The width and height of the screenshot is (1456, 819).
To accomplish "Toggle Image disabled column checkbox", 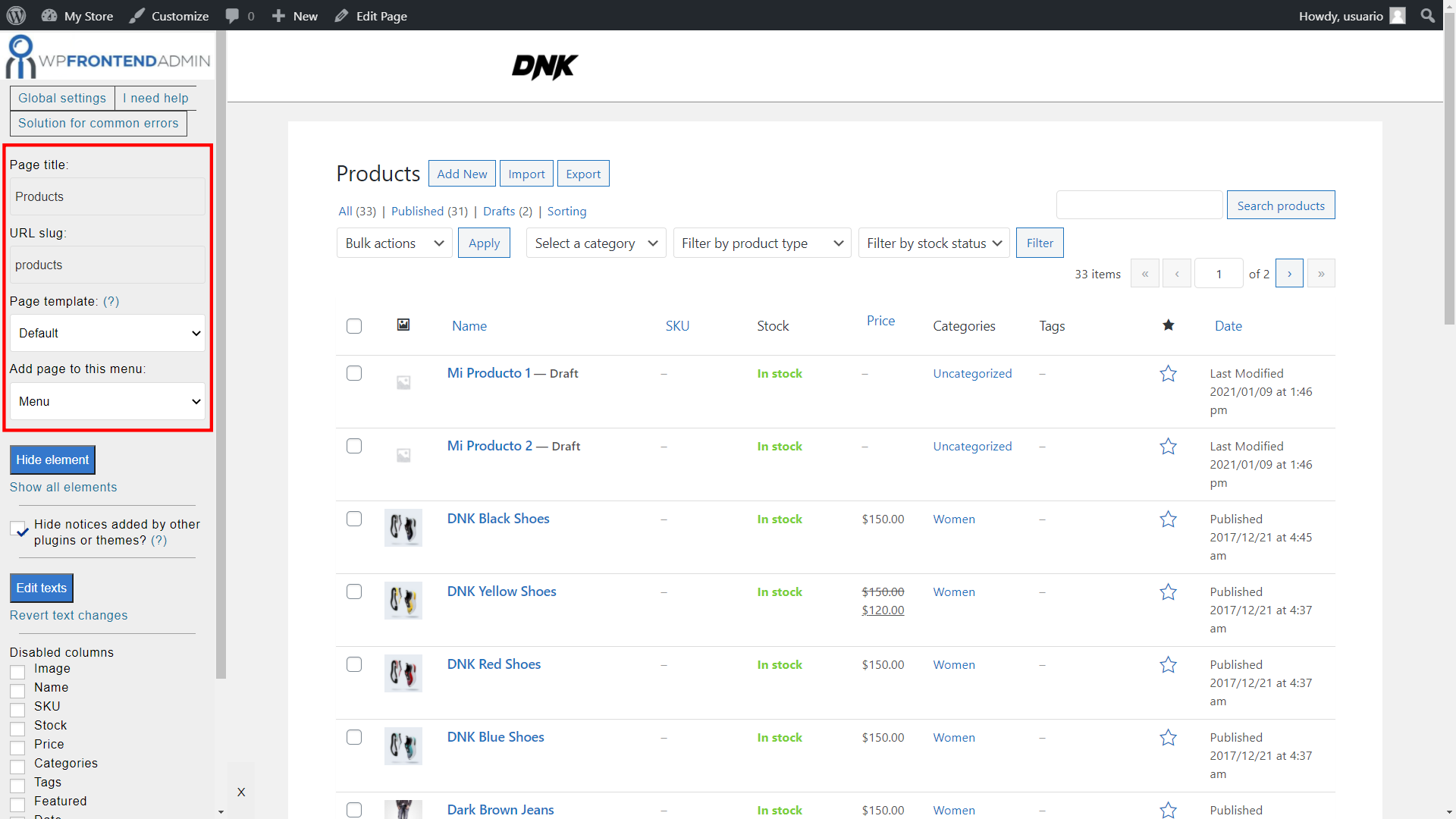I will tap(17, 672).
